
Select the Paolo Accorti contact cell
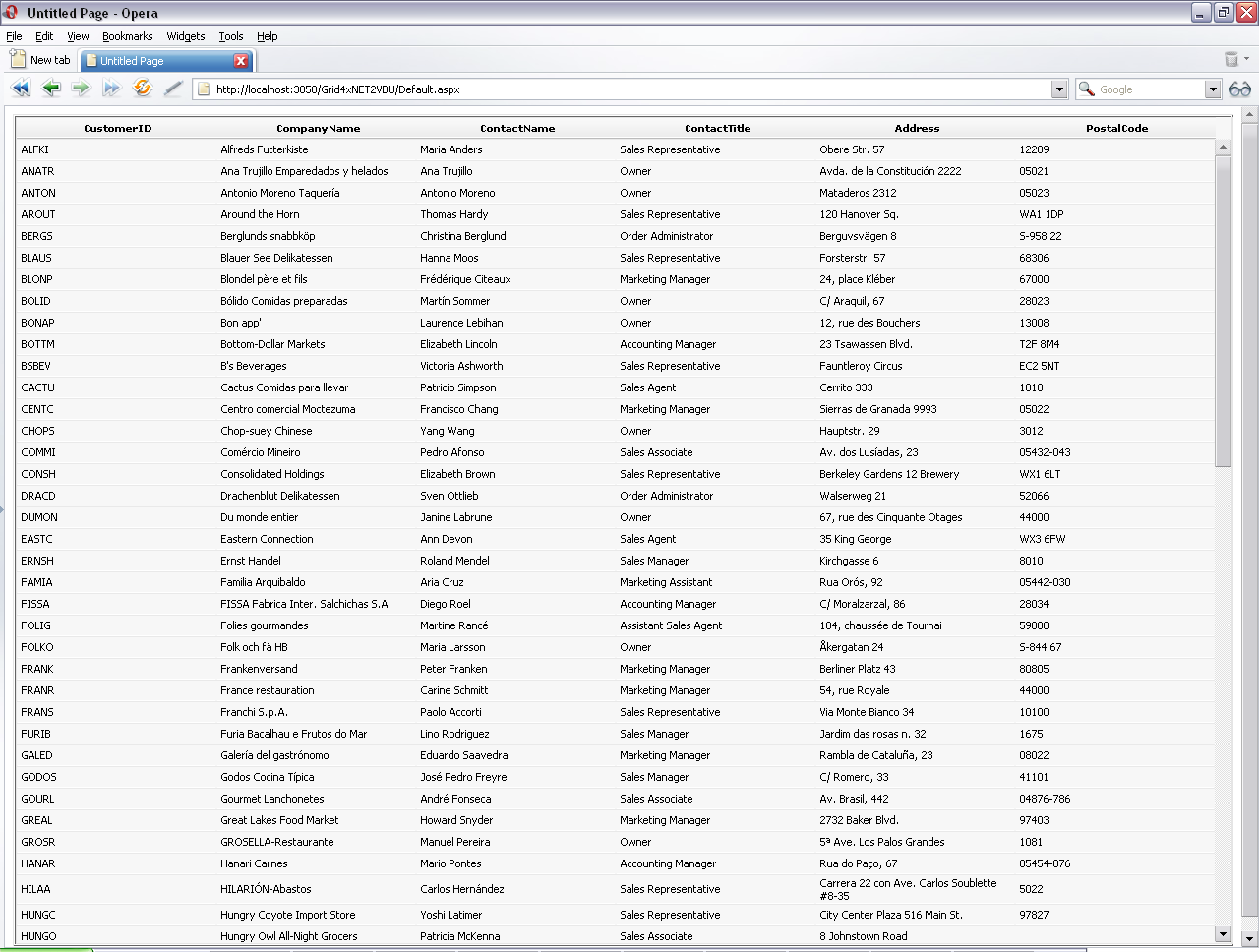(450, 712)
